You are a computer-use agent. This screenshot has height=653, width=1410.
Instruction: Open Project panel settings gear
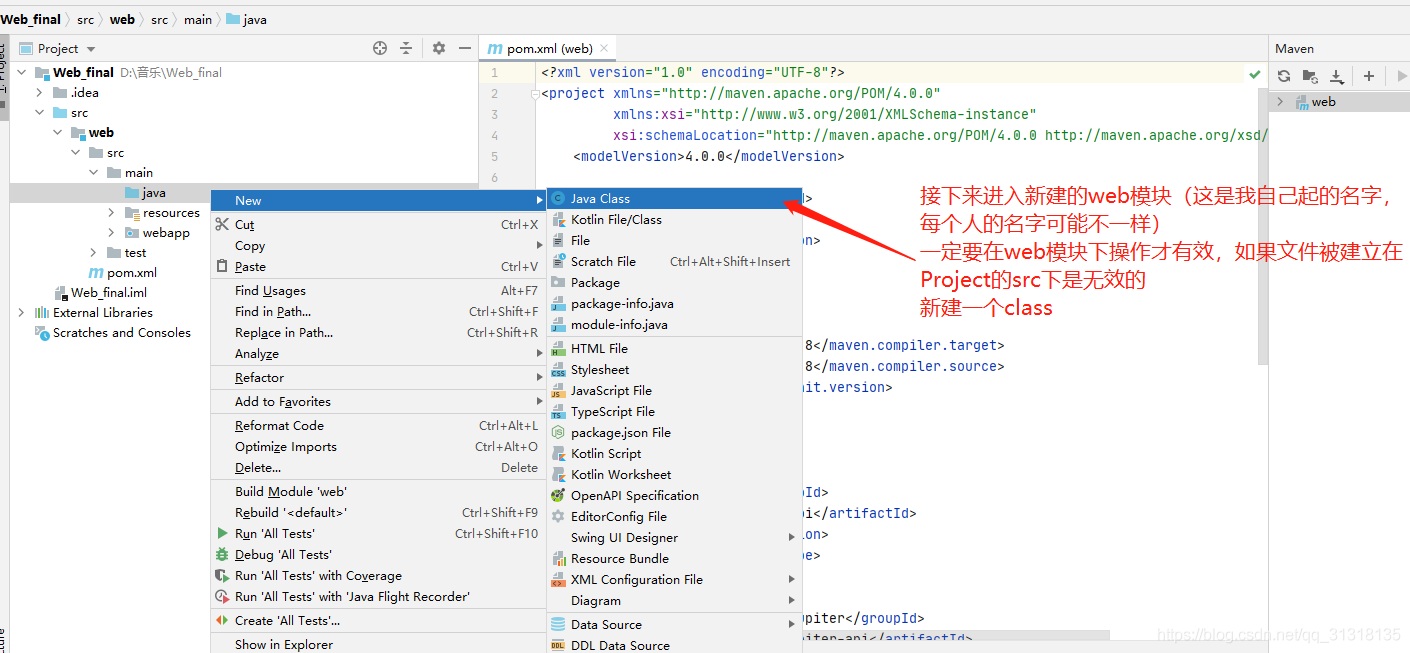(439, 48)
